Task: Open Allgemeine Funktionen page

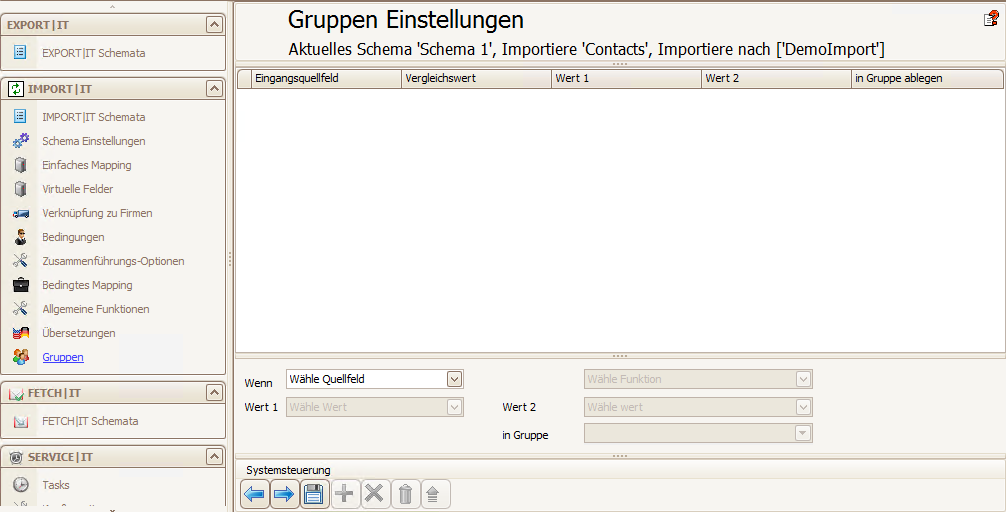Action: point(96,309)
